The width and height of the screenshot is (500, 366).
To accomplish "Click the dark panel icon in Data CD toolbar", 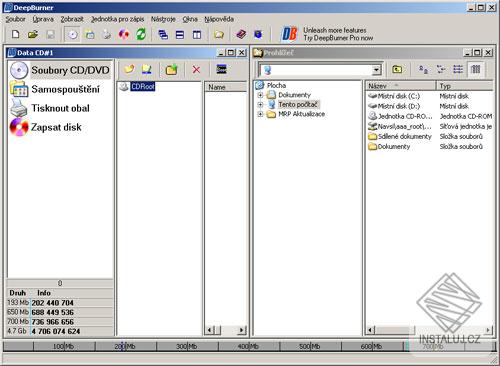I will coord(221,69).
